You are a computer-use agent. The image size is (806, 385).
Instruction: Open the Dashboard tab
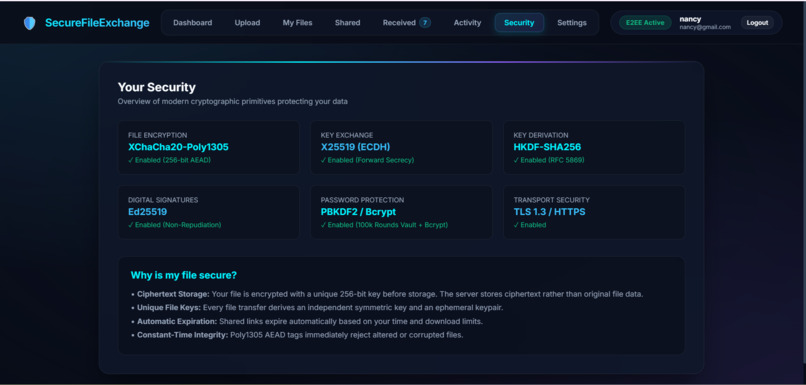[x=193, y=23]
